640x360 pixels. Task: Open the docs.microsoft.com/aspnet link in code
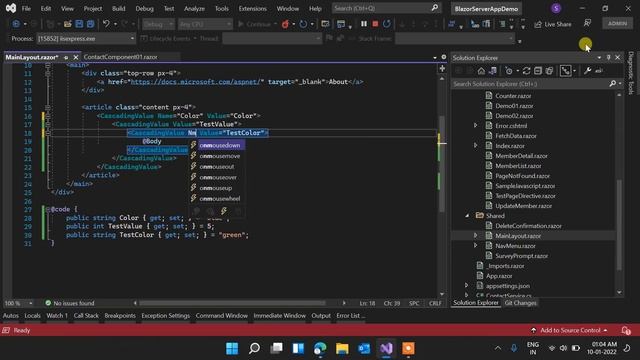[x=197, y=82]
